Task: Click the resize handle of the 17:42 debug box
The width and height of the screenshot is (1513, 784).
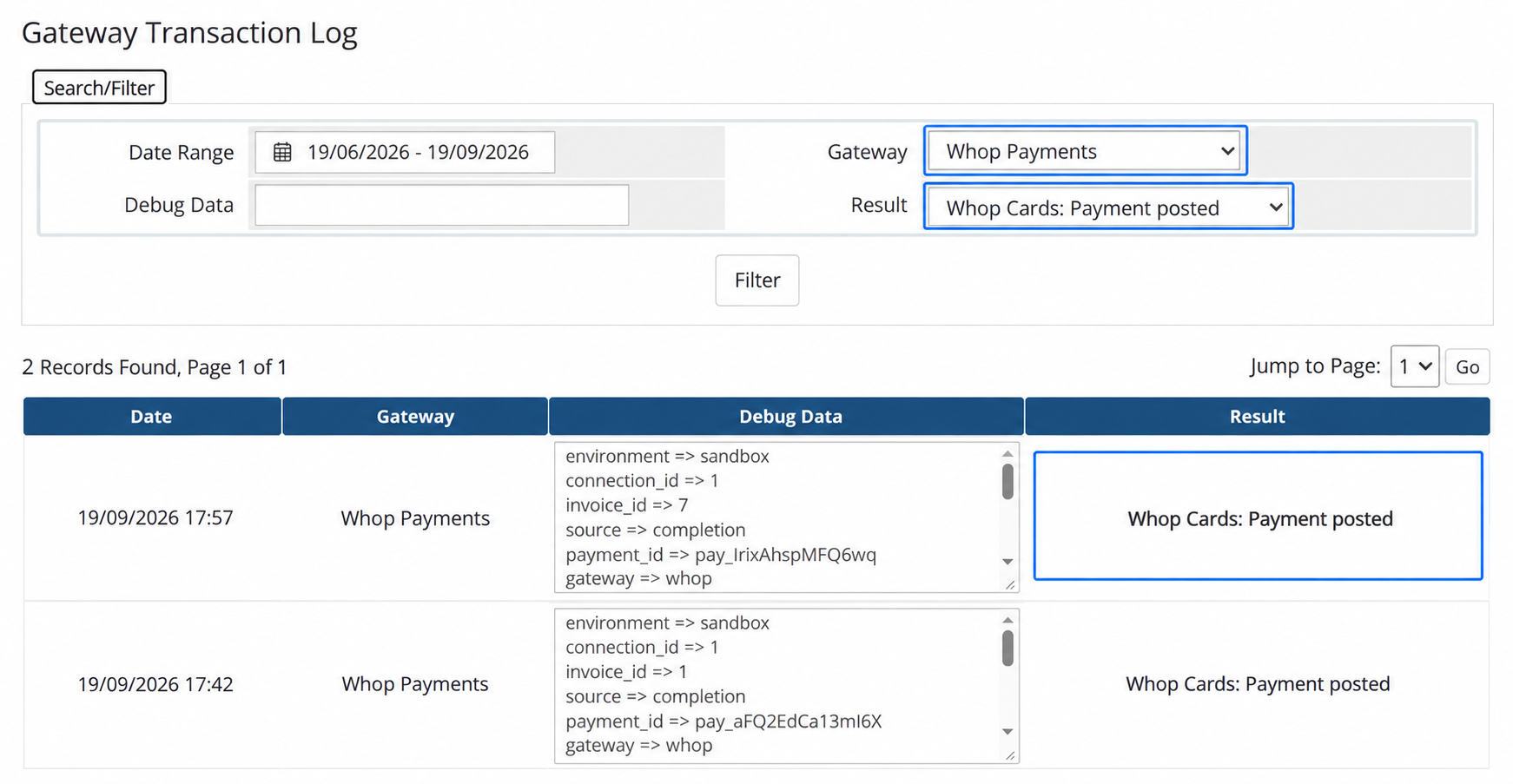Action: [1010, 755]
